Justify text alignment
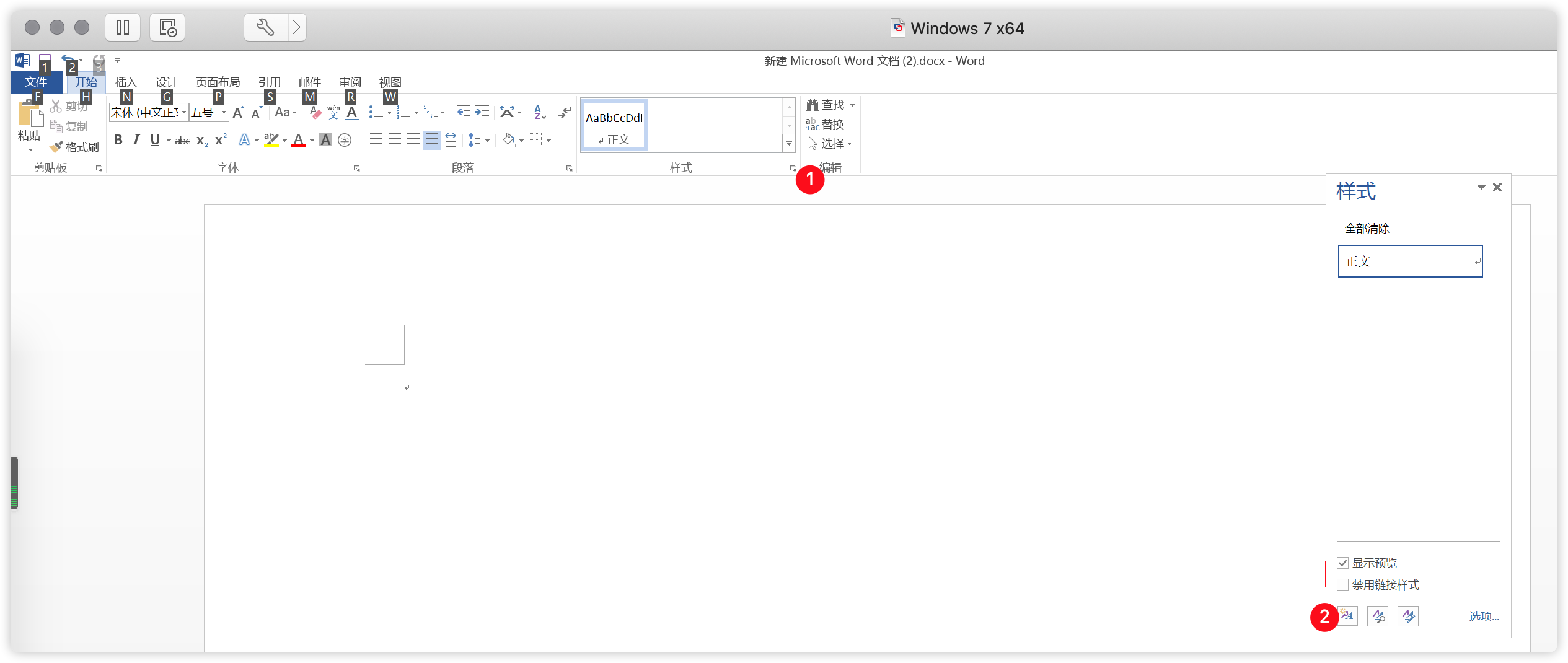 point(432,141)
